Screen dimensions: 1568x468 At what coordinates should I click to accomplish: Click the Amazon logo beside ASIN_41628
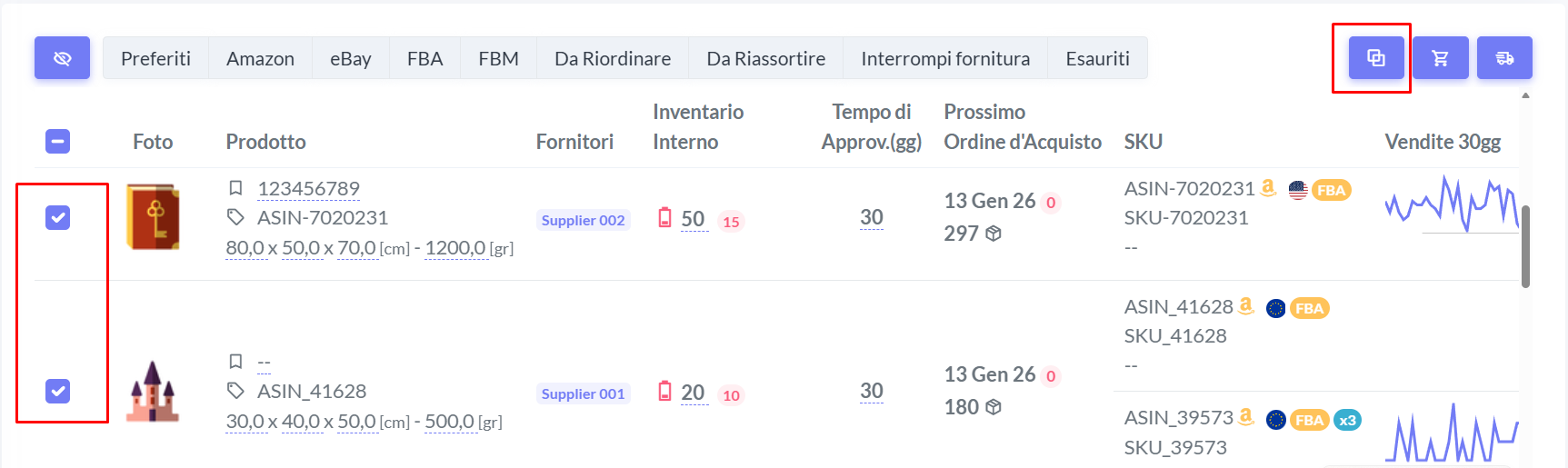[1246, 306]
